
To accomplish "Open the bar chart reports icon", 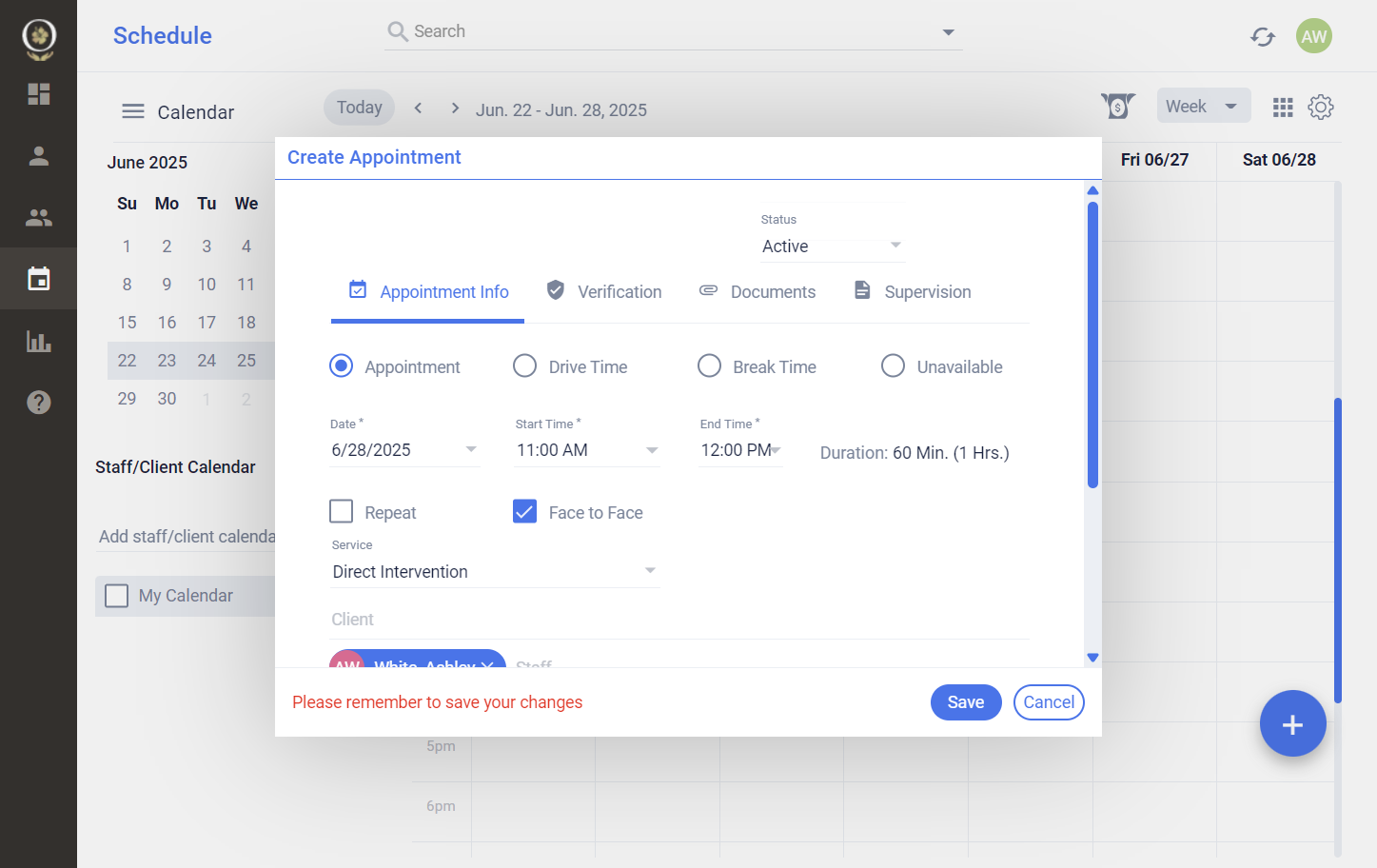I will [x=39, y=341].
